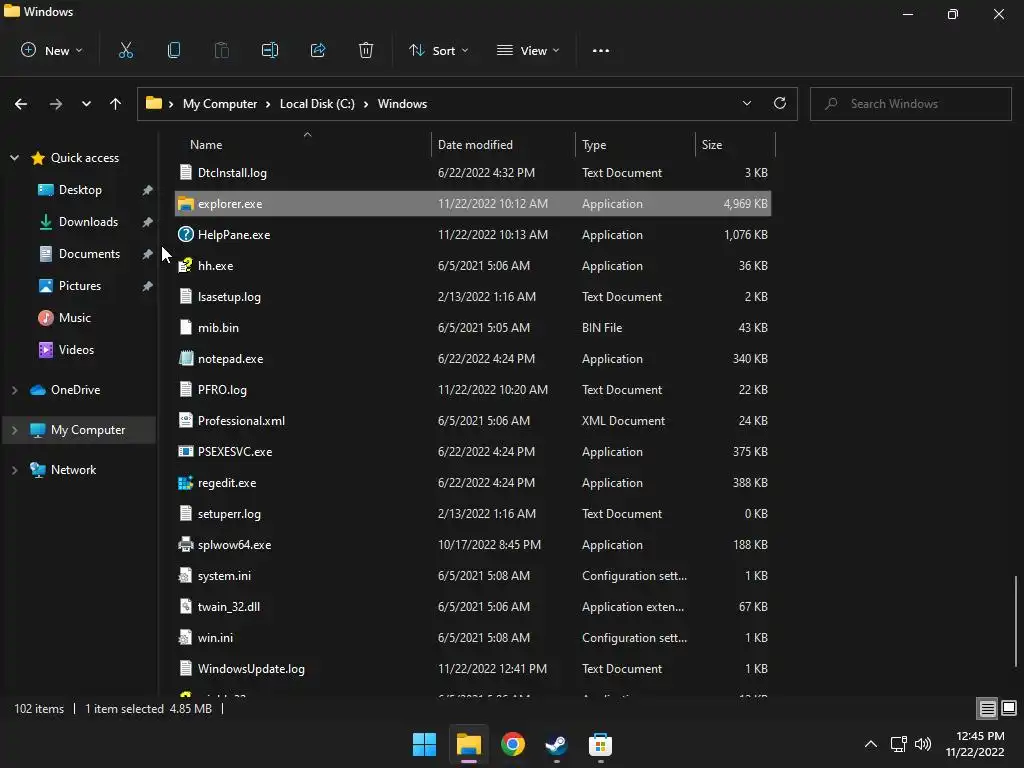This screenshot has height=768, width=1024.
Task: Click the file list vertical scrollbar
Action: pyautogui.click(x=1016, y=622)
